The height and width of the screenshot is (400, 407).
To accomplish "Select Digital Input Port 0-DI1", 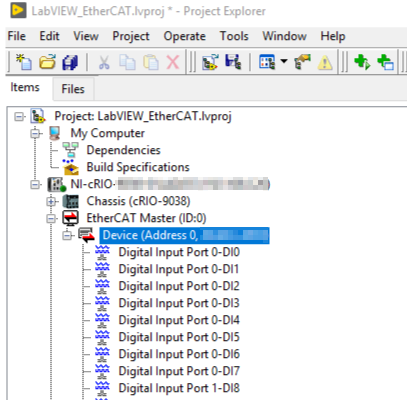I will coord(179,269).
